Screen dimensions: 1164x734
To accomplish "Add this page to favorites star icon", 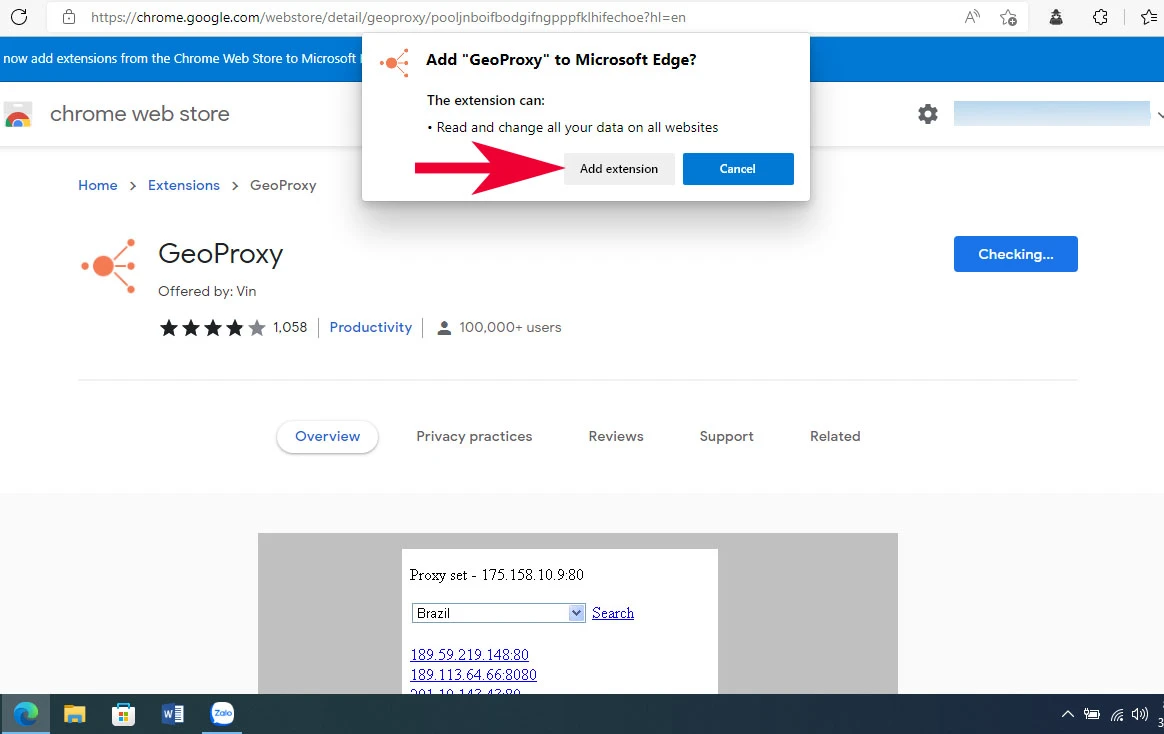I will [1008, 17].
